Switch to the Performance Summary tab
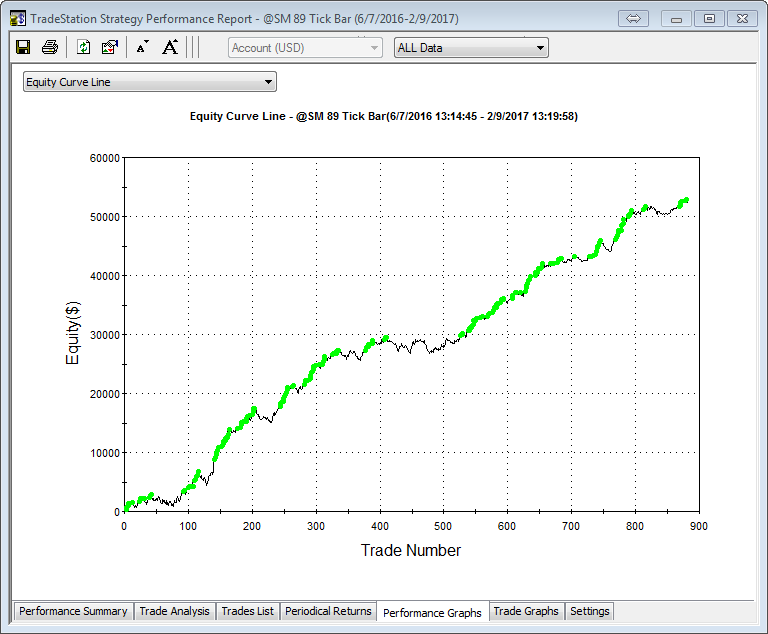768x634 pixels. click(73, 611)
